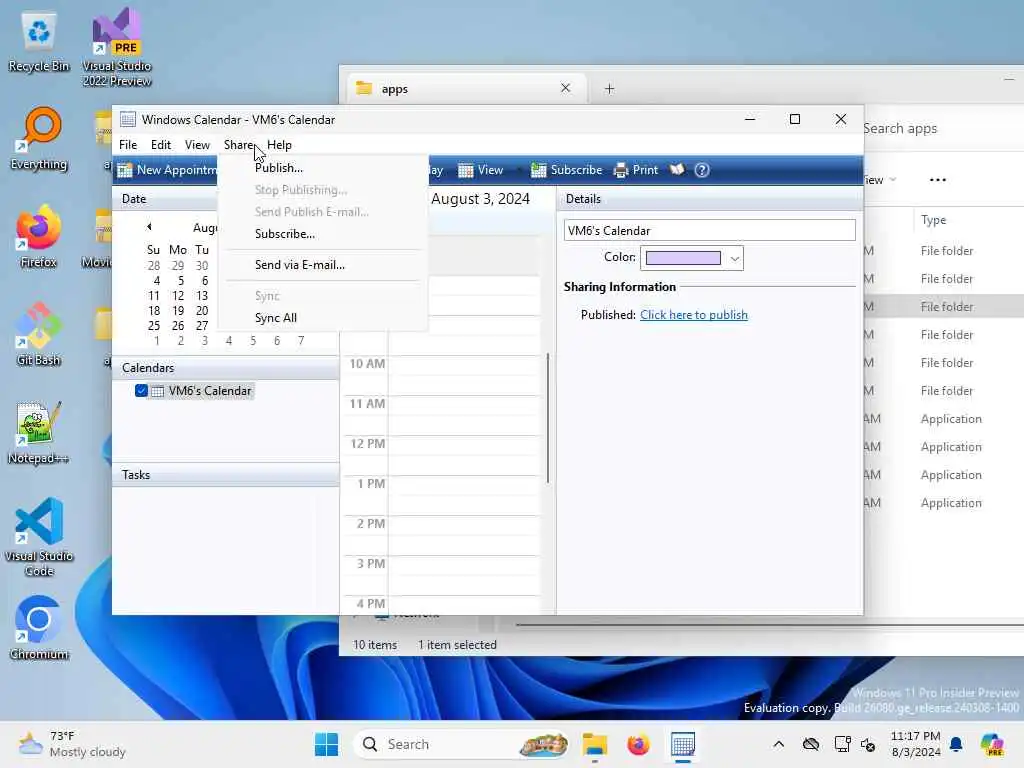This screenshot has height=768, width=1024.
Task: Go to previous month in date picker
Action: click(149, 227)
